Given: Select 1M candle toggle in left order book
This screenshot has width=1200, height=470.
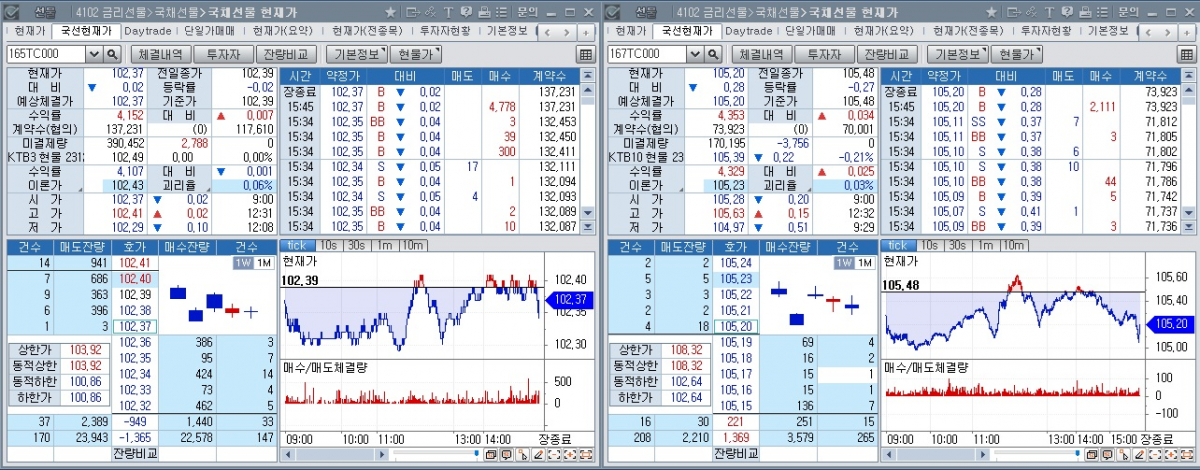Looking at the screenshot, I should click(263, 262).
